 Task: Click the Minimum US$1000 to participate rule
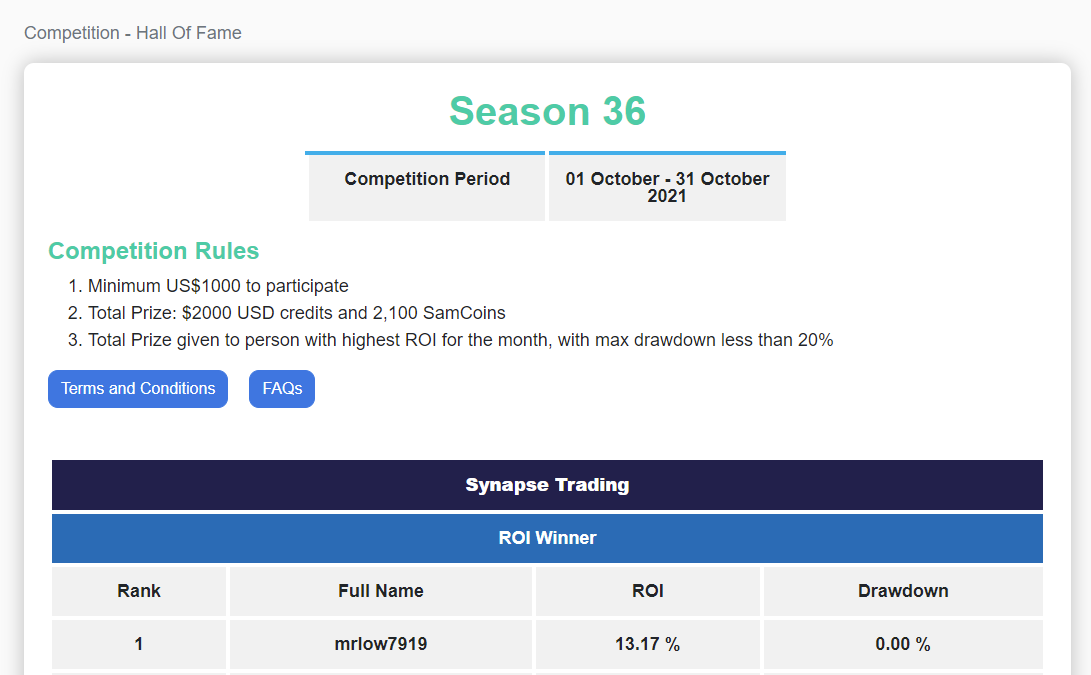pyautogui.click(x=218, y=286)
